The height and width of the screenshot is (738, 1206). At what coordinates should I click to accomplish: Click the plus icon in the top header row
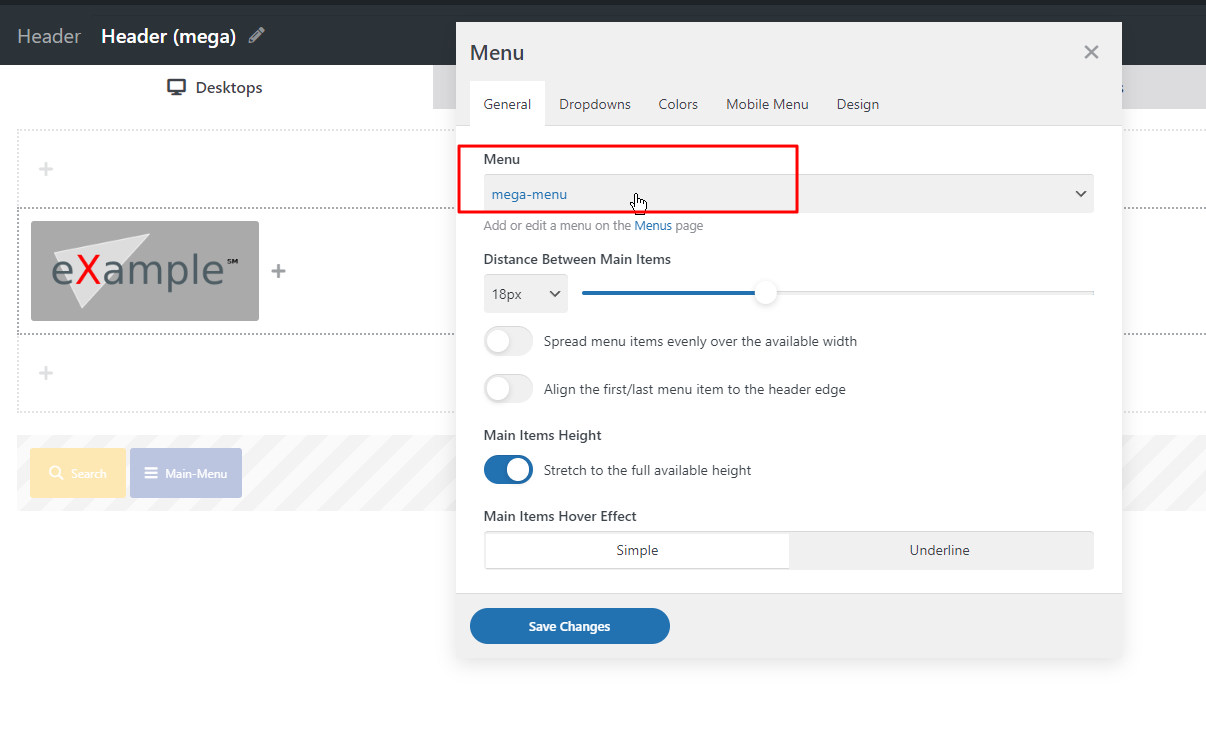coord(45,169)
